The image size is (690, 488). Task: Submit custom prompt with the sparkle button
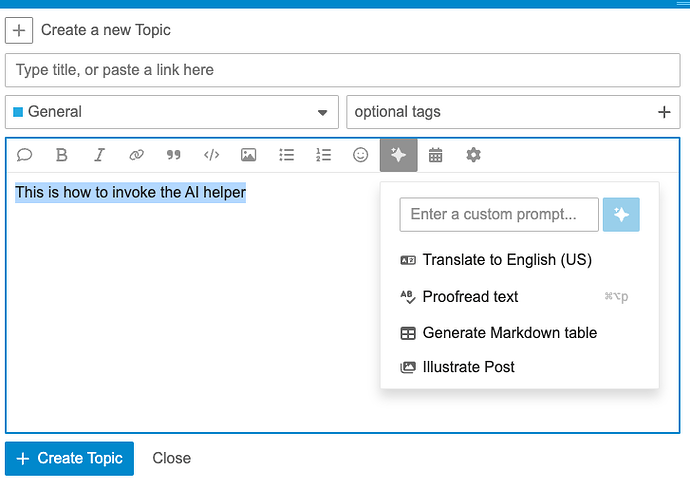(621, 215)
